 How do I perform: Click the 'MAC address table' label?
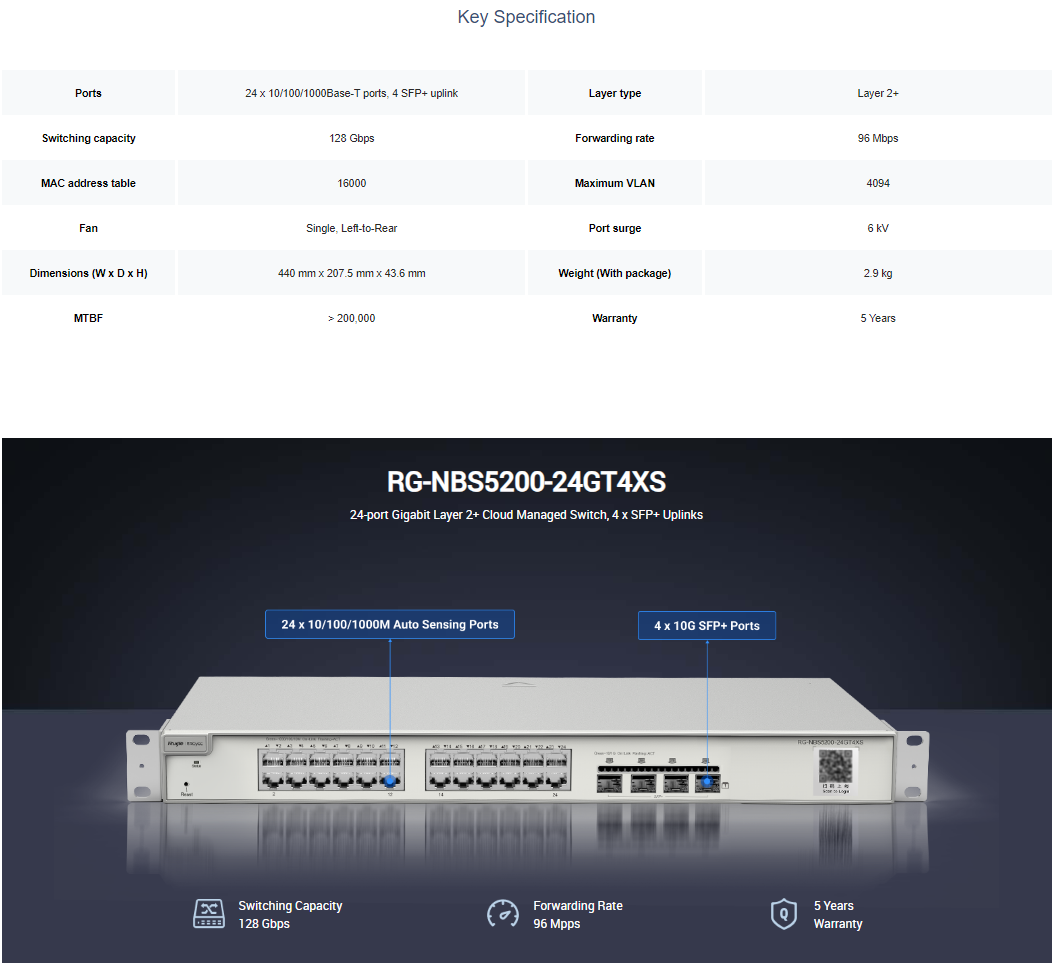click(88, 184)
